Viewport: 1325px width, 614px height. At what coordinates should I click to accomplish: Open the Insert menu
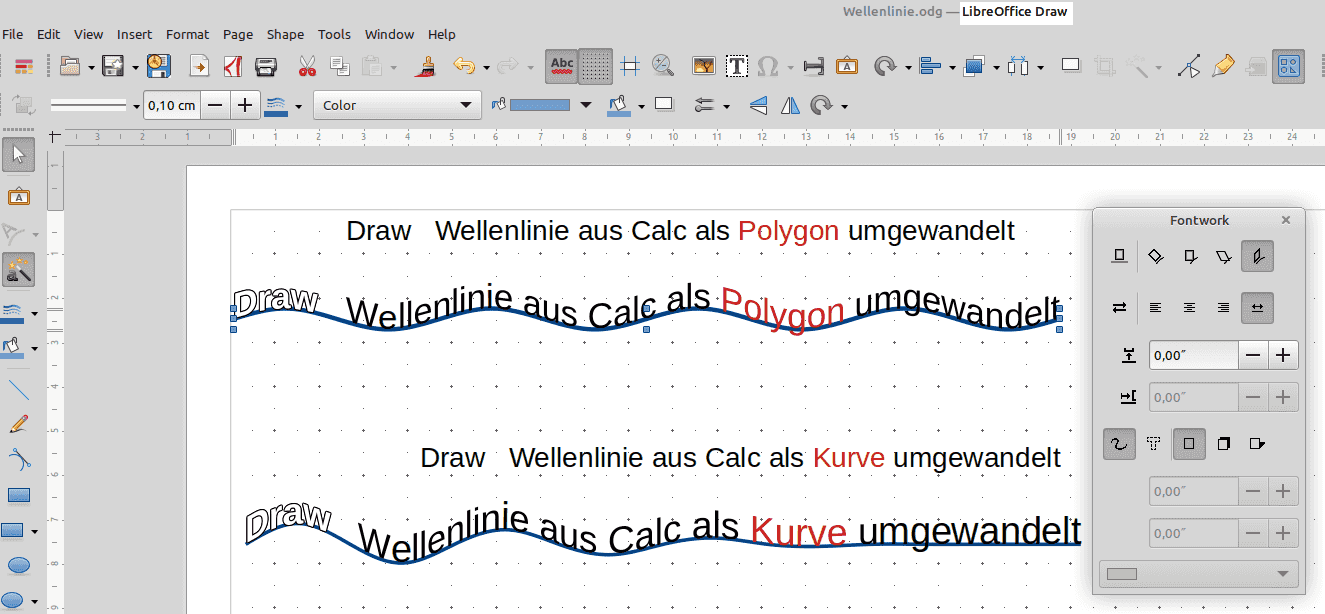(134, 34)
